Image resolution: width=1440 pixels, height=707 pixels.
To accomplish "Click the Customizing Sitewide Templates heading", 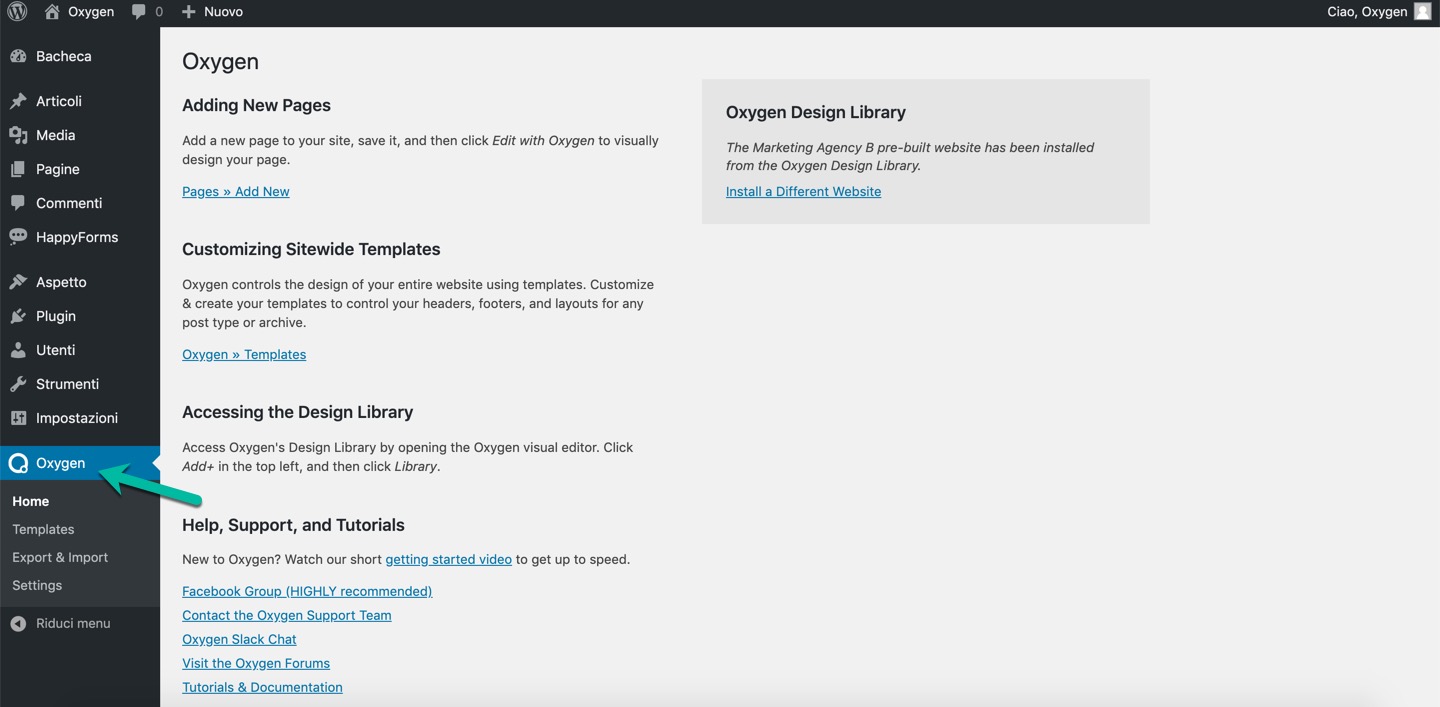I will click(x=311, y=249).
